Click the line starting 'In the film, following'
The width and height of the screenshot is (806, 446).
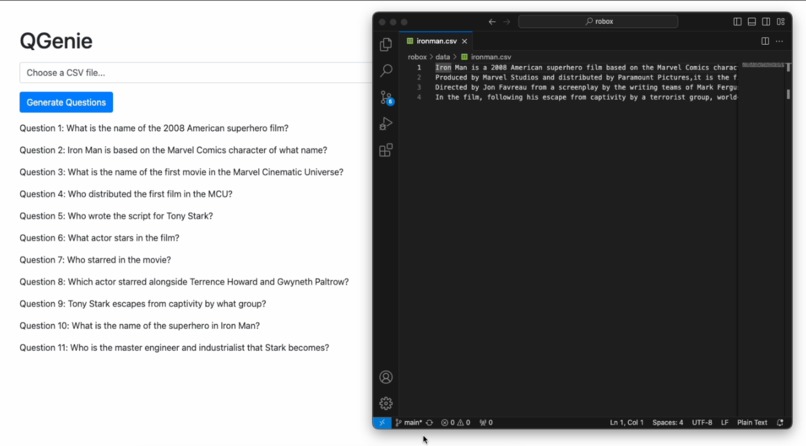click(586, 97)
